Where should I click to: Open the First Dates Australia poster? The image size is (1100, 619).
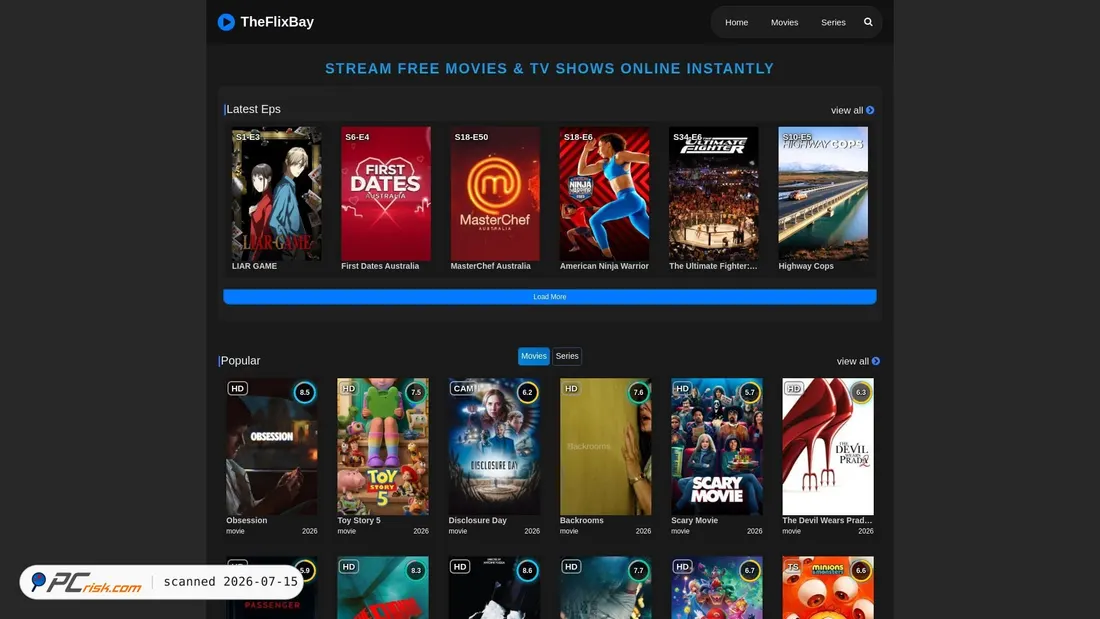(x=386, y=194)
